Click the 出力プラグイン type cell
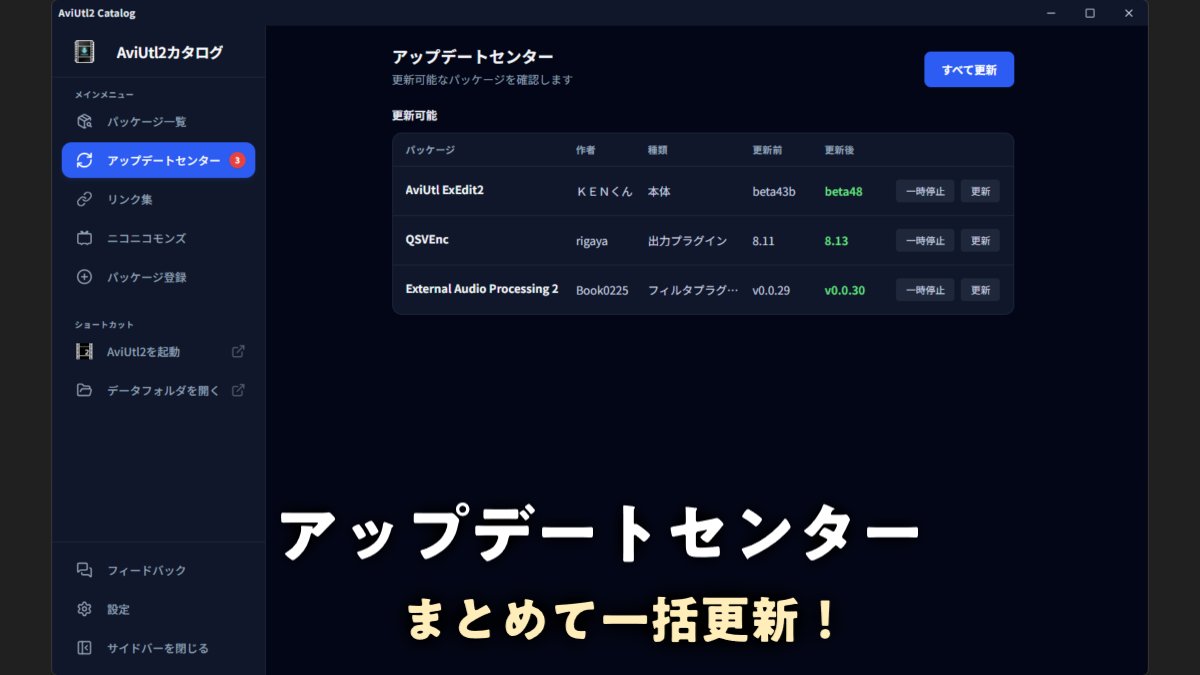1200x675 pixels. [x=687, y=241]
